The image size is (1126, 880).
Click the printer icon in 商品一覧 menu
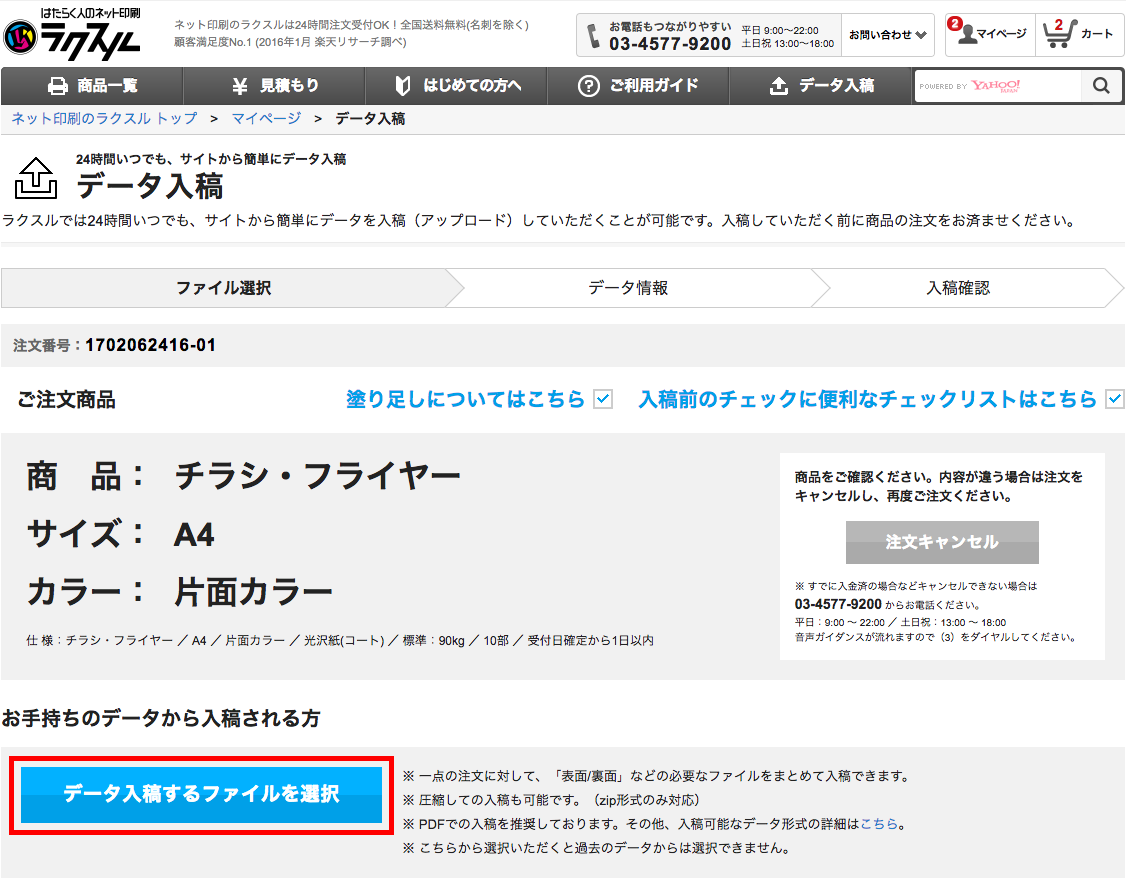(x=58, y=87)
